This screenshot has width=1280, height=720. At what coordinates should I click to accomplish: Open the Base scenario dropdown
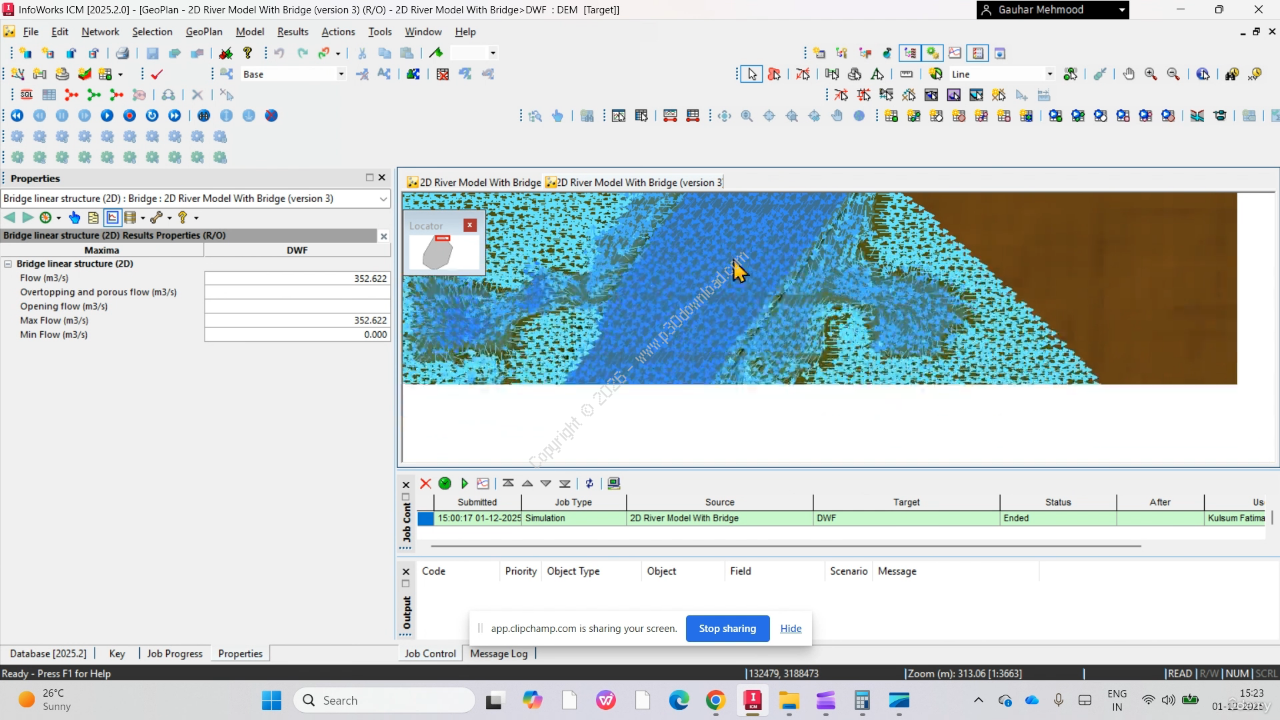tap(340, 74)
